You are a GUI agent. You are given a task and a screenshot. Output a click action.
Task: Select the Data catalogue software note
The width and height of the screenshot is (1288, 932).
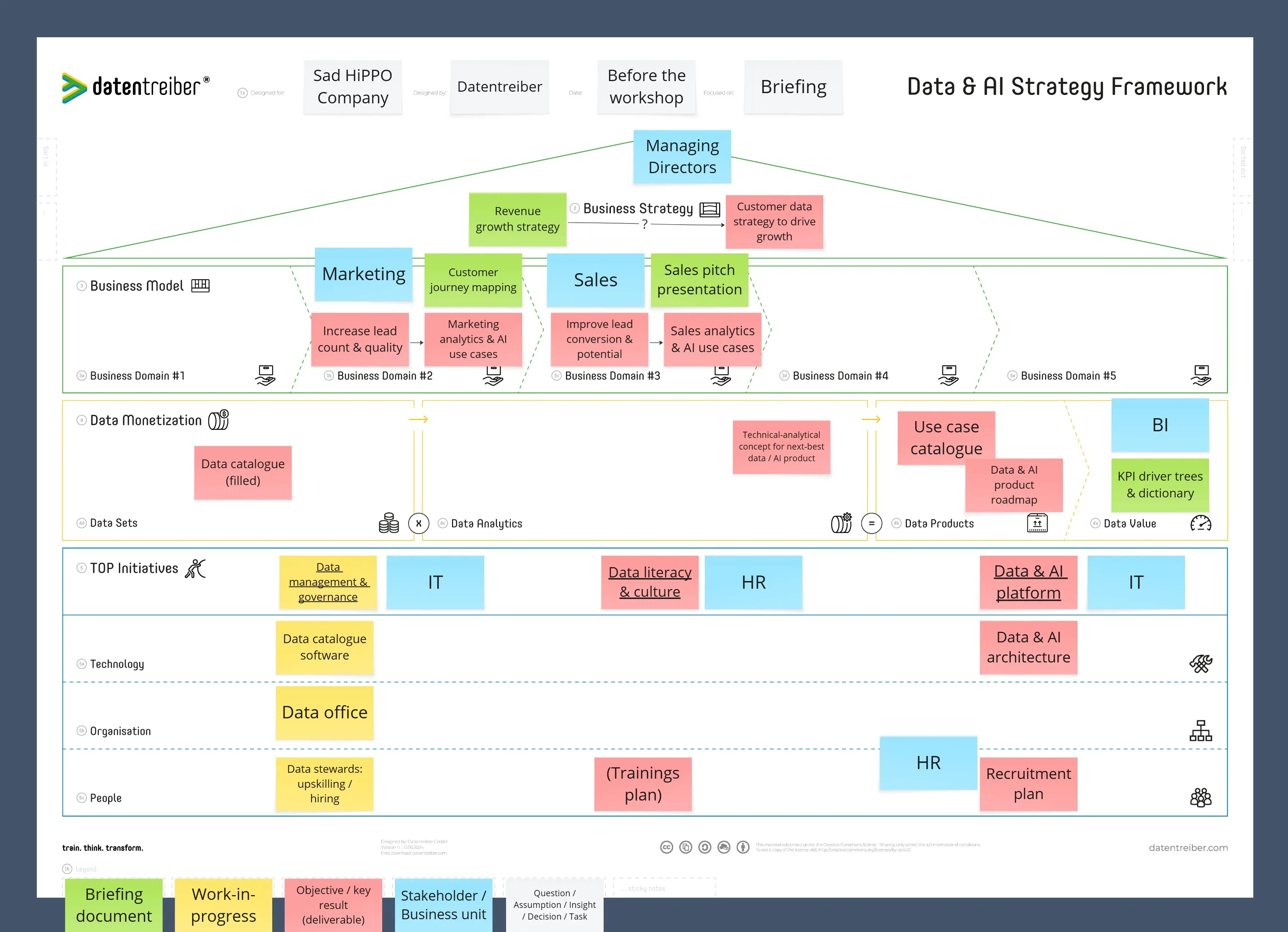coord(325,648)
